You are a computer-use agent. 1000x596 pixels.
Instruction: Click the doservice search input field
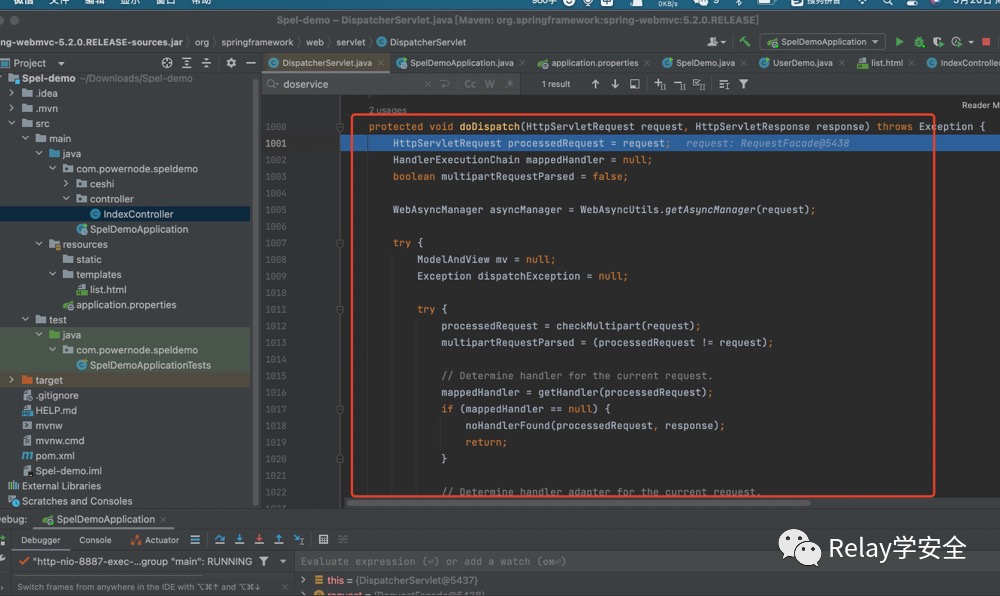tap(351, 84)
